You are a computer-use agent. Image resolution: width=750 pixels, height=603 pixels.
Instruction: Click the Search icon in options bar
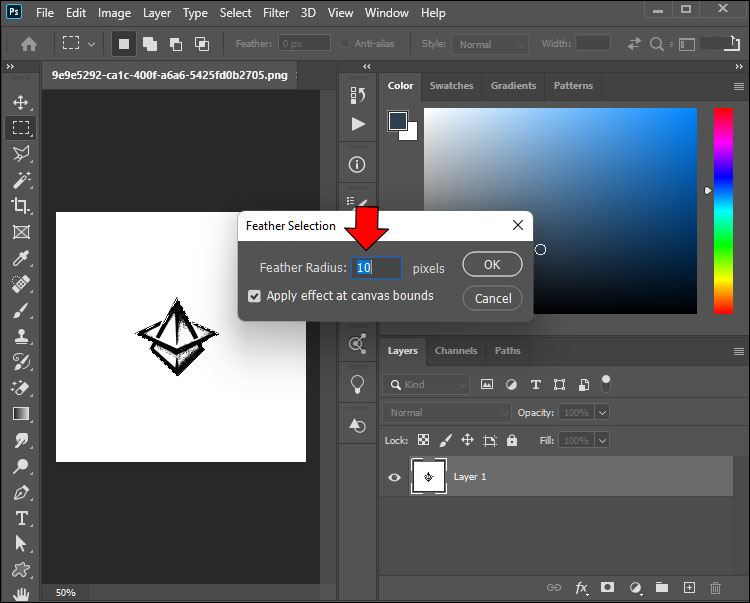click(x=657, y=44)
